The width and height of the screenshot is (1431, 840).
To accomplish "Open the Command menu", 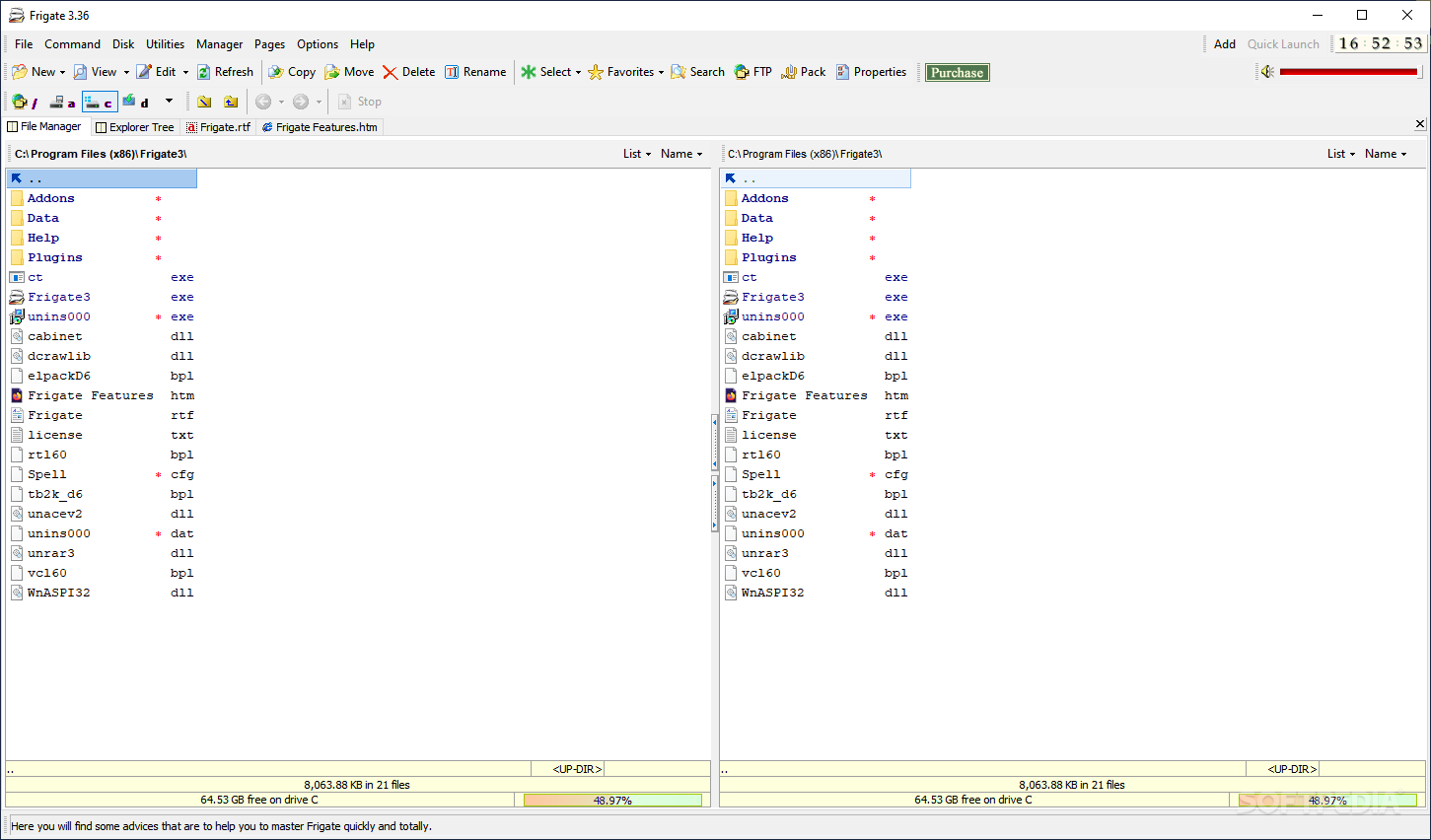I will [72, 44].
